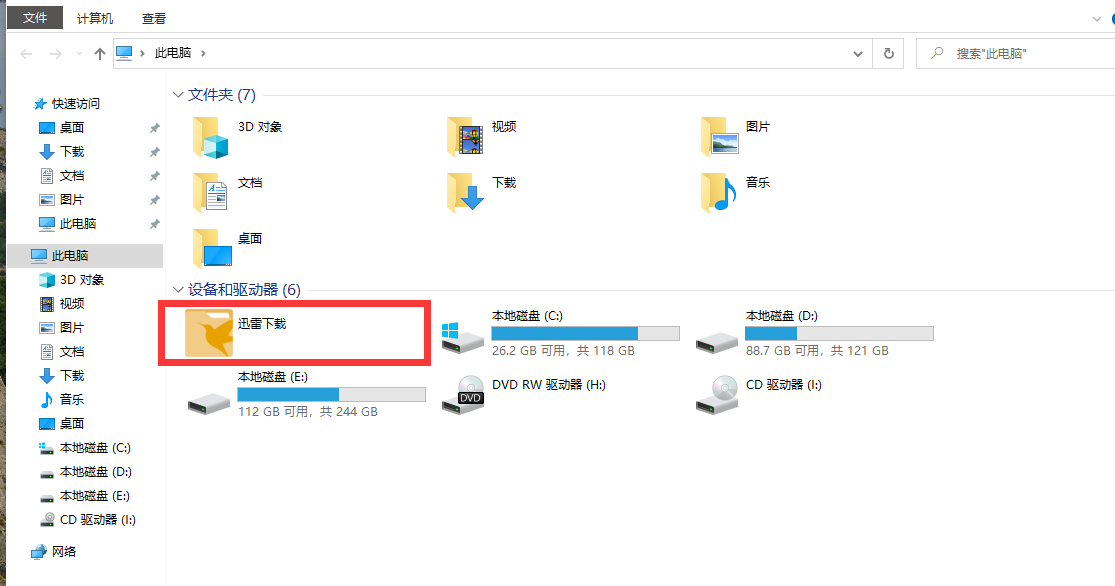The image size is (1115, 586).
Task: Collapse the 设备和驱动器 (6) section
Action: click(x=179, y=290)
